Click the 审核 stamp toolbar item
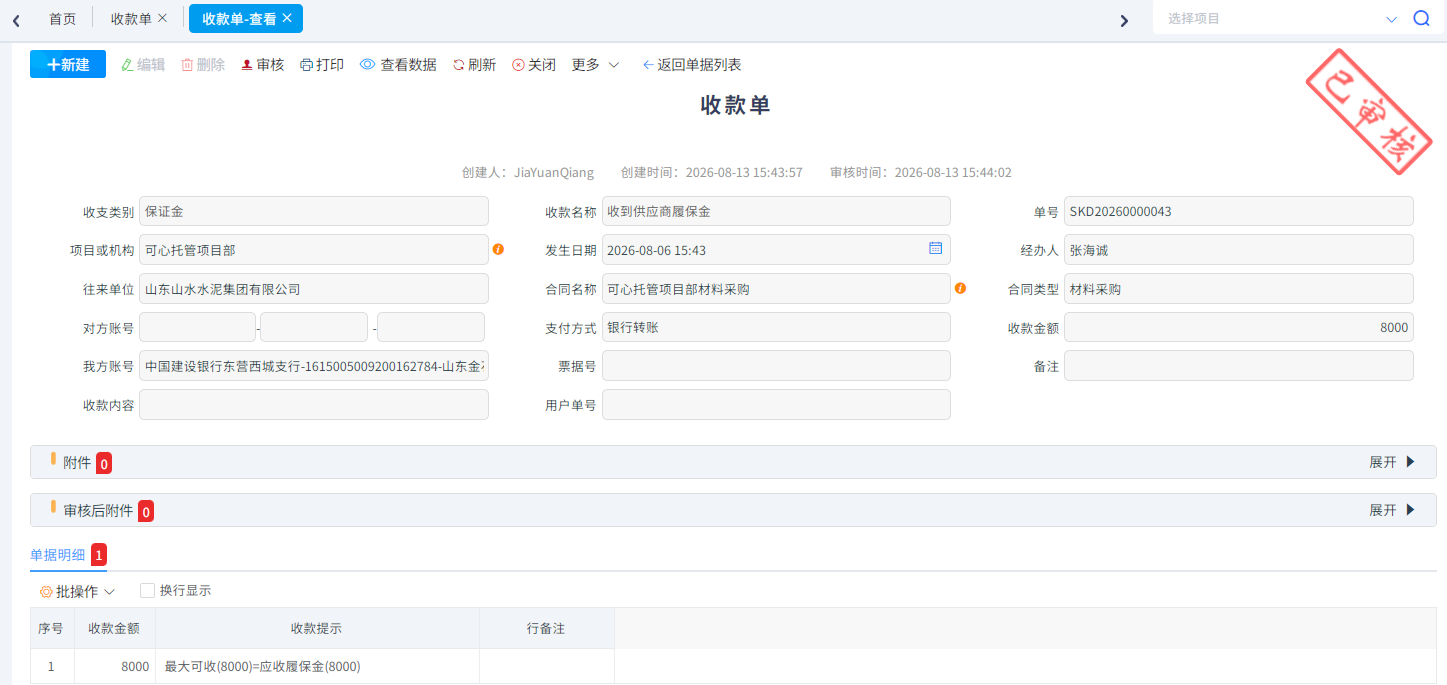This screenshot has width=1447, height=685. click(x=263, y=64)
